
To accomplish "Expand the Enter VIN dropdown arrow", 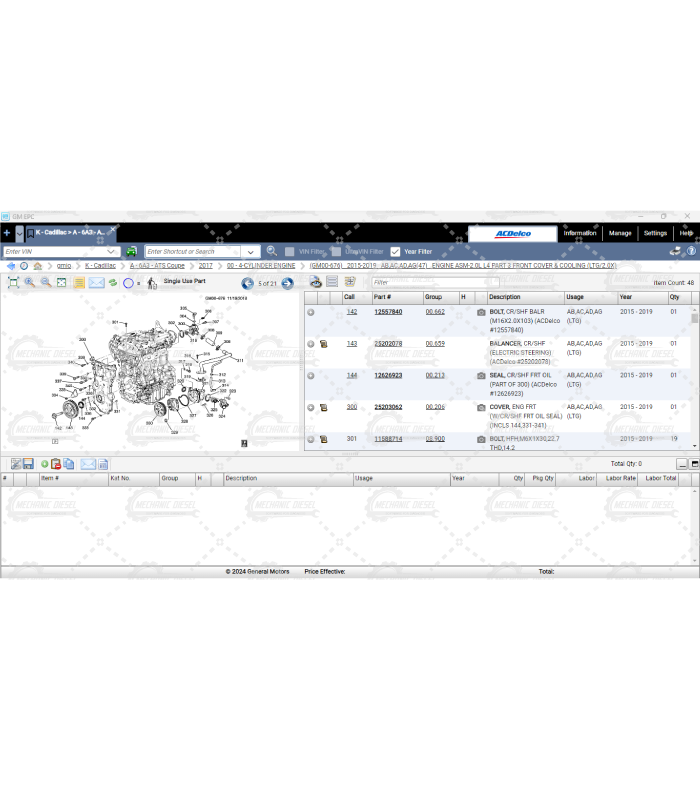I will pos(113,252).
